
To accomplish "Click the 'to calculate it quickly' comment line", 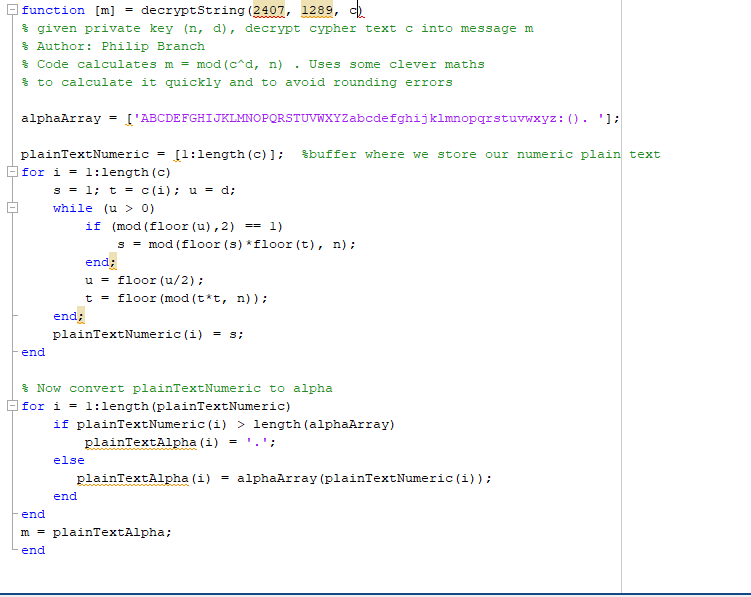I will pos(237,82).
